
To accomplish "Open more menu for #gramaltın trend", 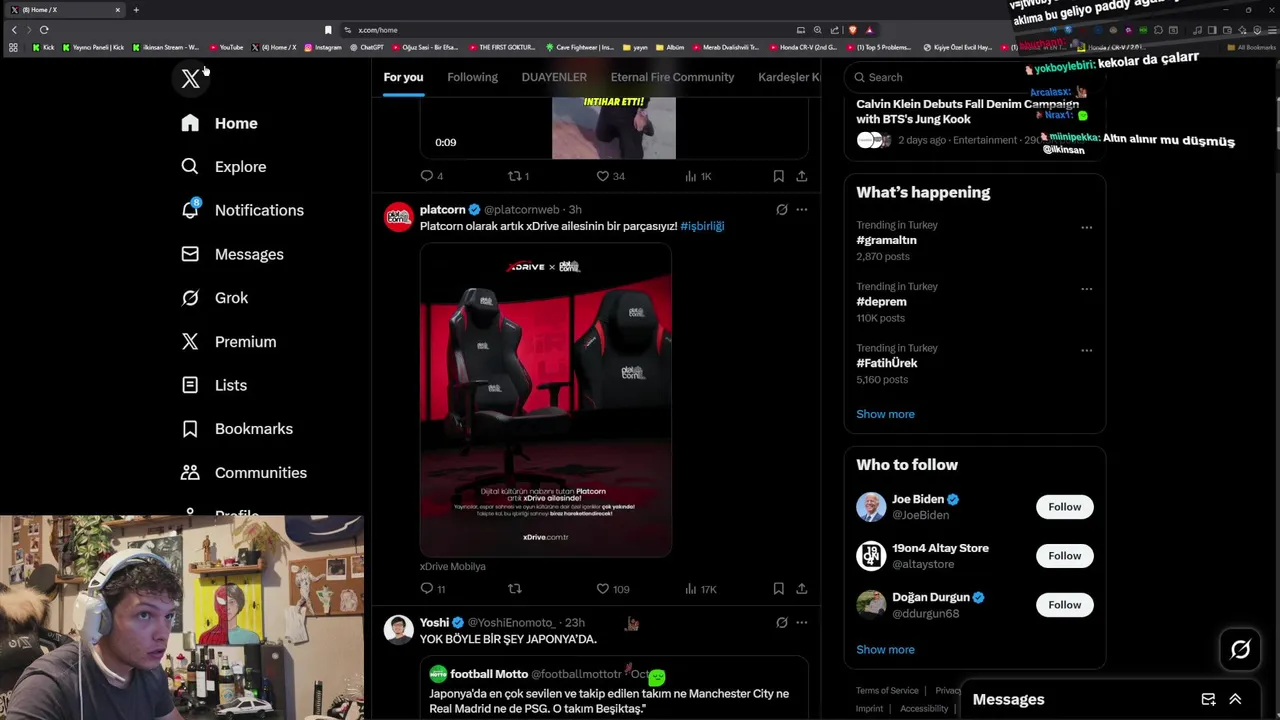I will tap(1086, 228).
